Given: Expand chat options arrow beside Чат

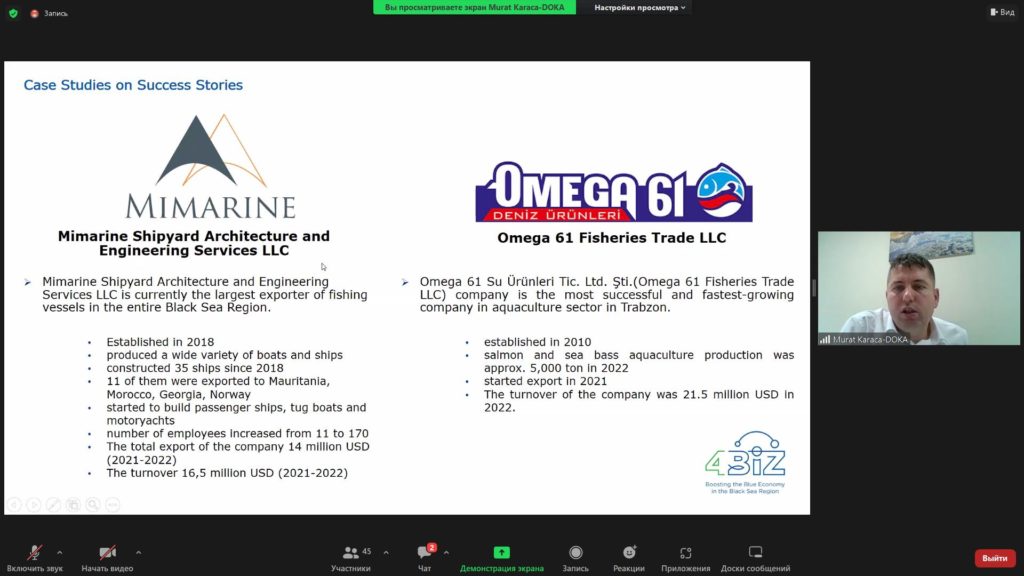Looking at the screenshot, I should tap(446, 552).
